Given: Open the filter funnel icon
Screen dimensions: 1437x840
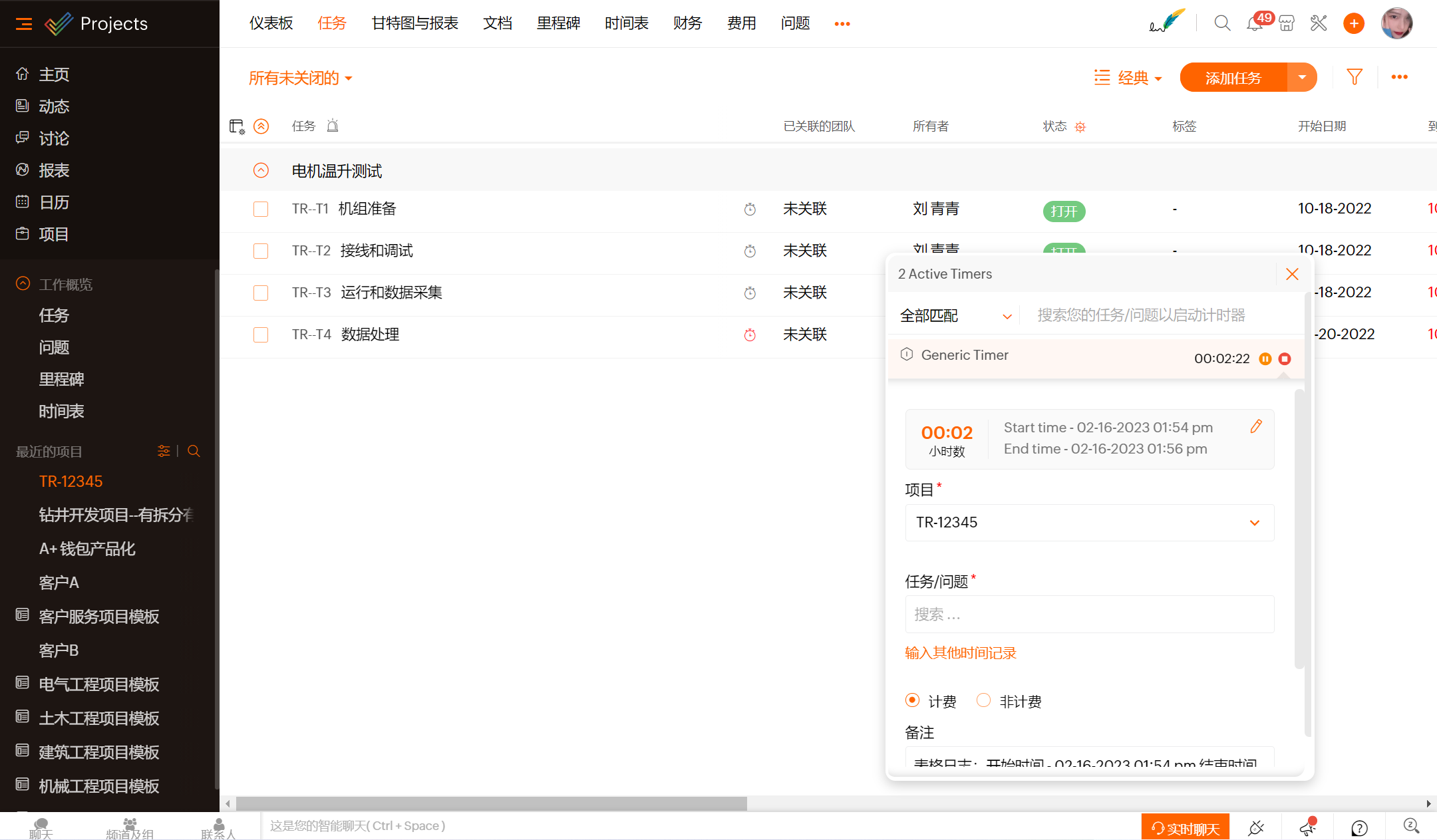Looking at the screenshot, I should click(1354, 77).
